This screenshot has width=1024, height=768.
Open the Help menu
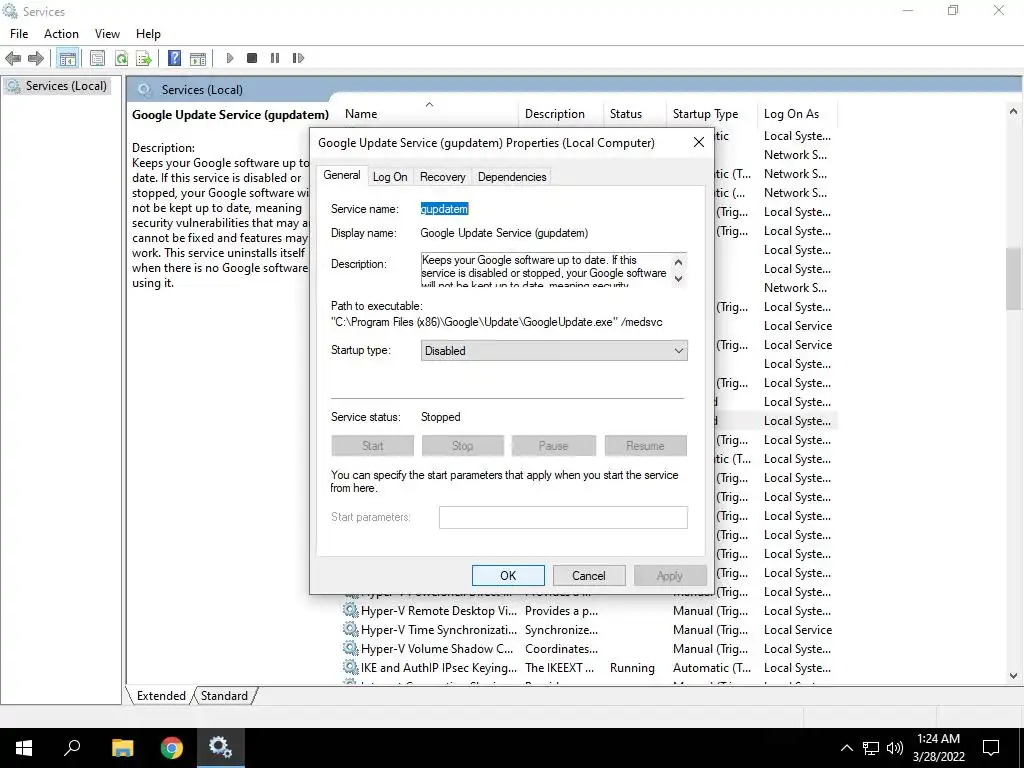pos(148,34)
